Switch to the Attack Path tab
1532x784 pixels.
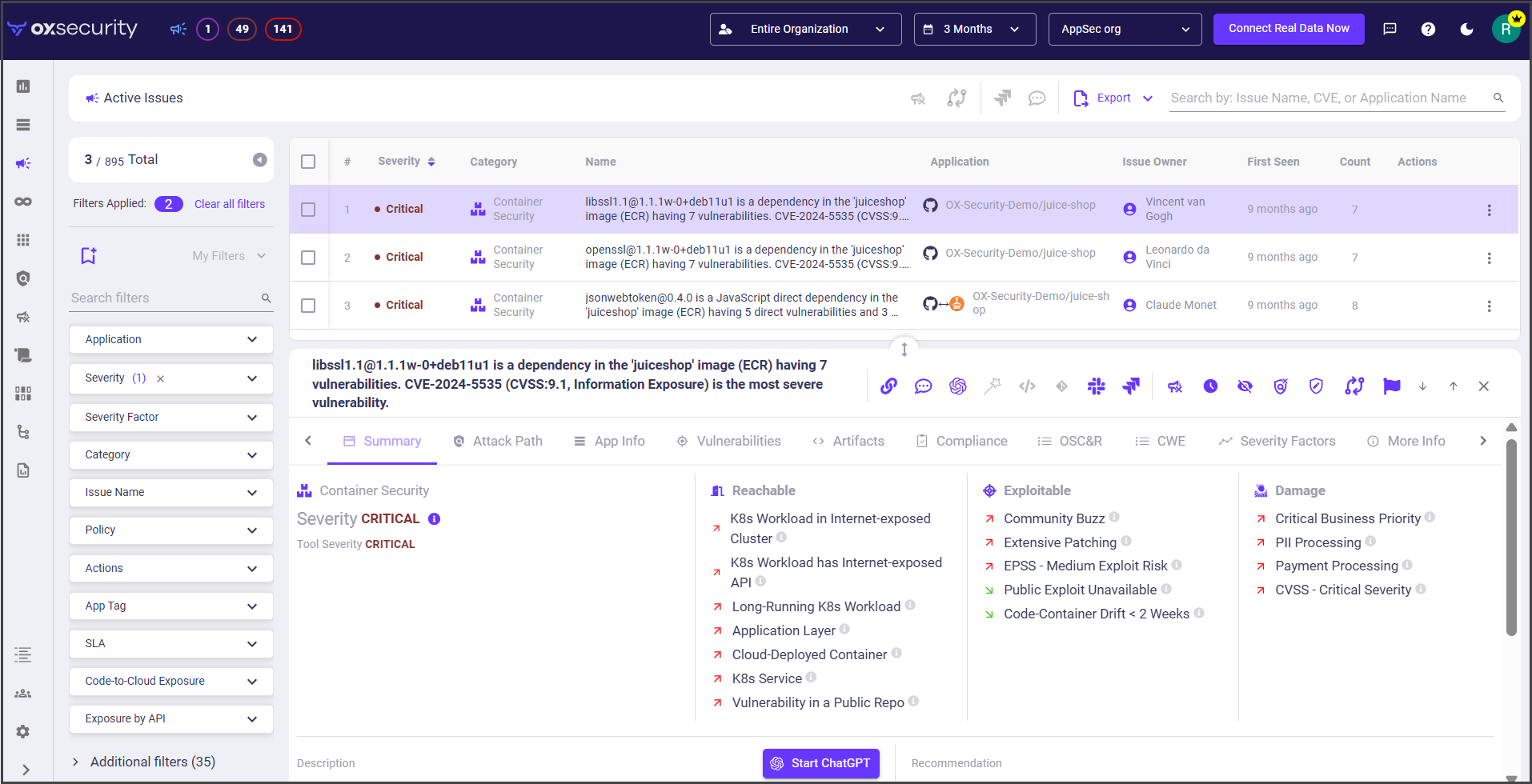(x=498, y=441)
